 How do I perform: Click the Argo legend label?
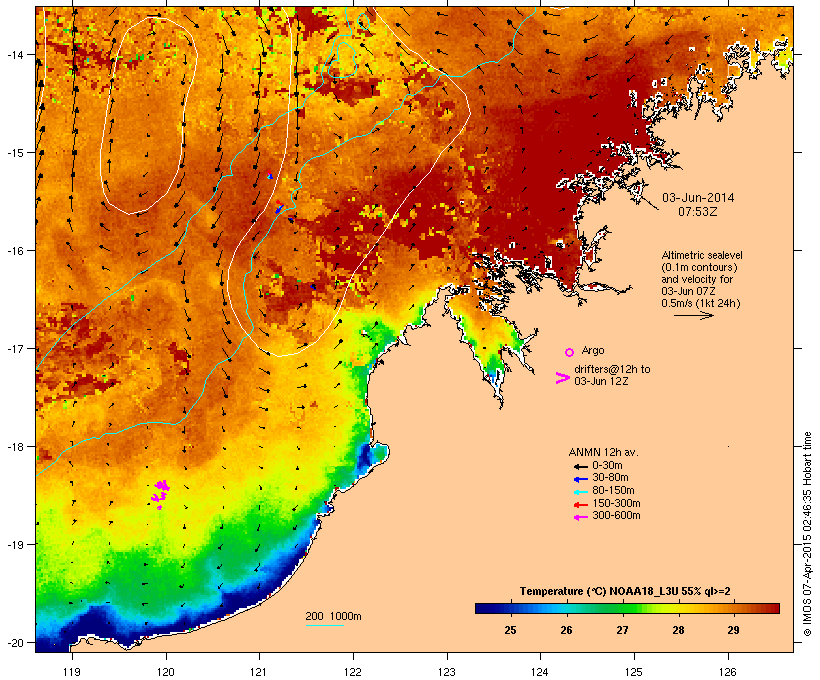[593, 350]
